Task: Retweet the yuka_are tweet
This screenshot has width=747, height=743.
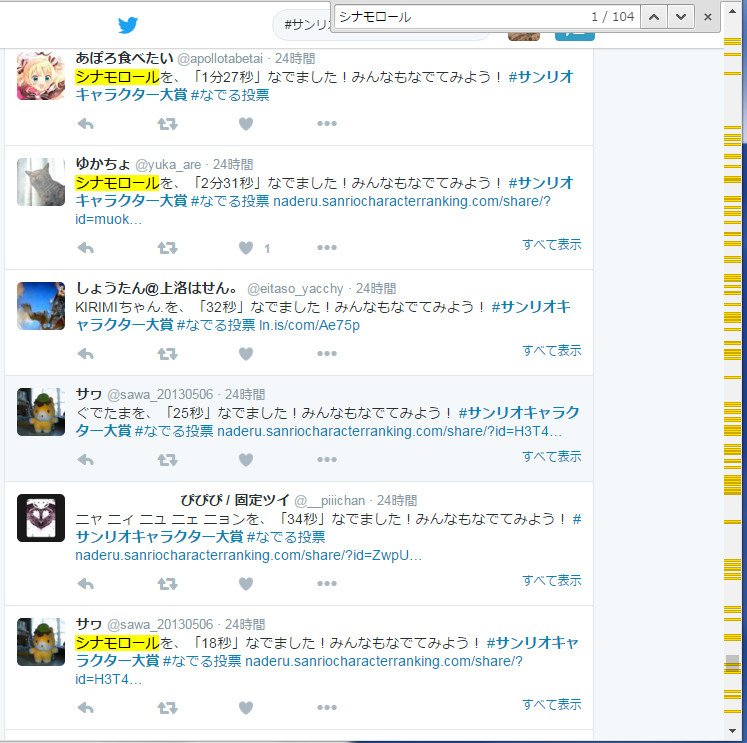Action: 167,248
